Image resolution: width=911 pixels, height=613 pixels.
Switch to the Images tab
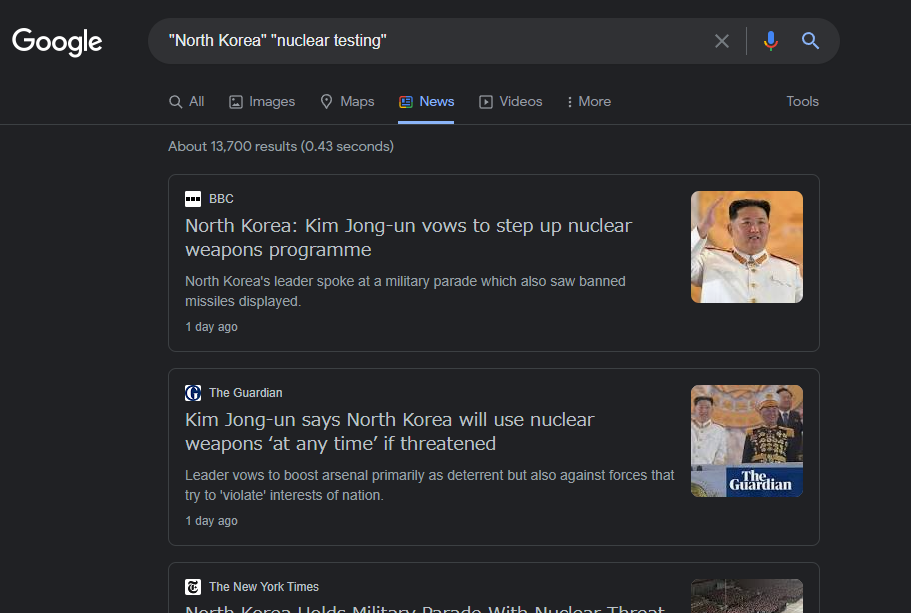[262, 102]
